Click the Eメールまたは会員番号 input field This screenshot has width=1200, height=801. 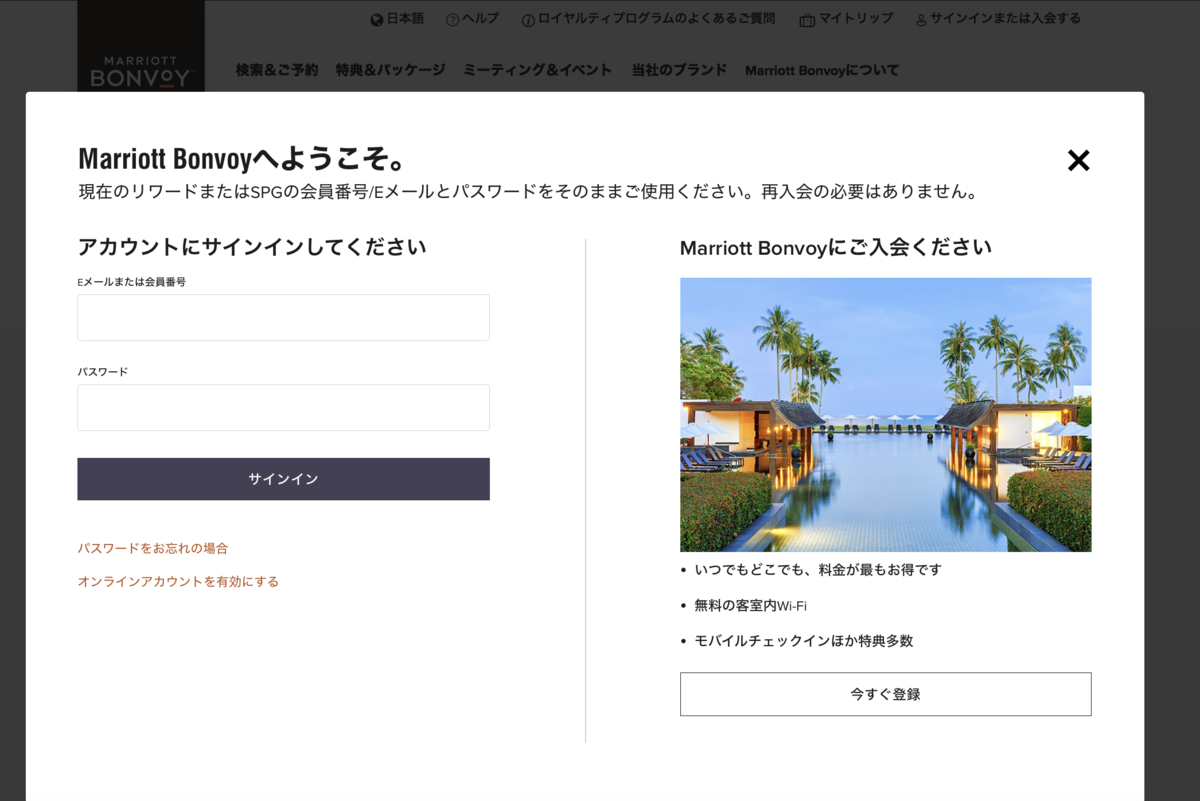pos(283,317)
